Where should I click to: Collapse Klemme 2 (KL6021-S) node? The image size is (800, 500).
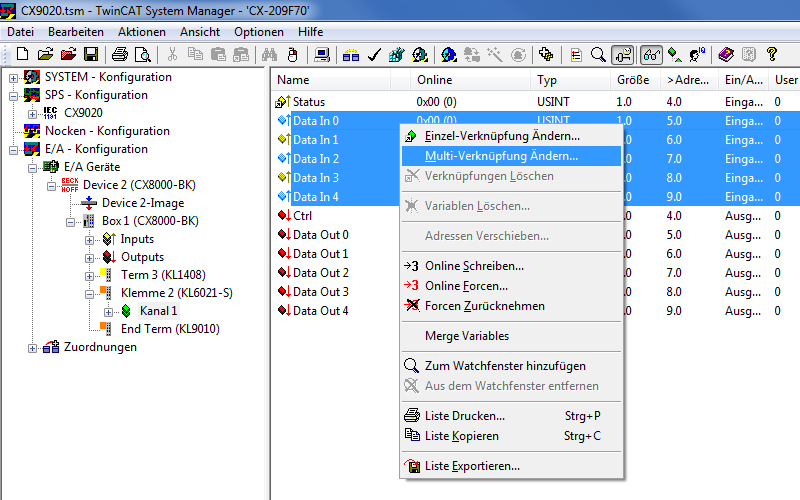(x=89, y=294)
